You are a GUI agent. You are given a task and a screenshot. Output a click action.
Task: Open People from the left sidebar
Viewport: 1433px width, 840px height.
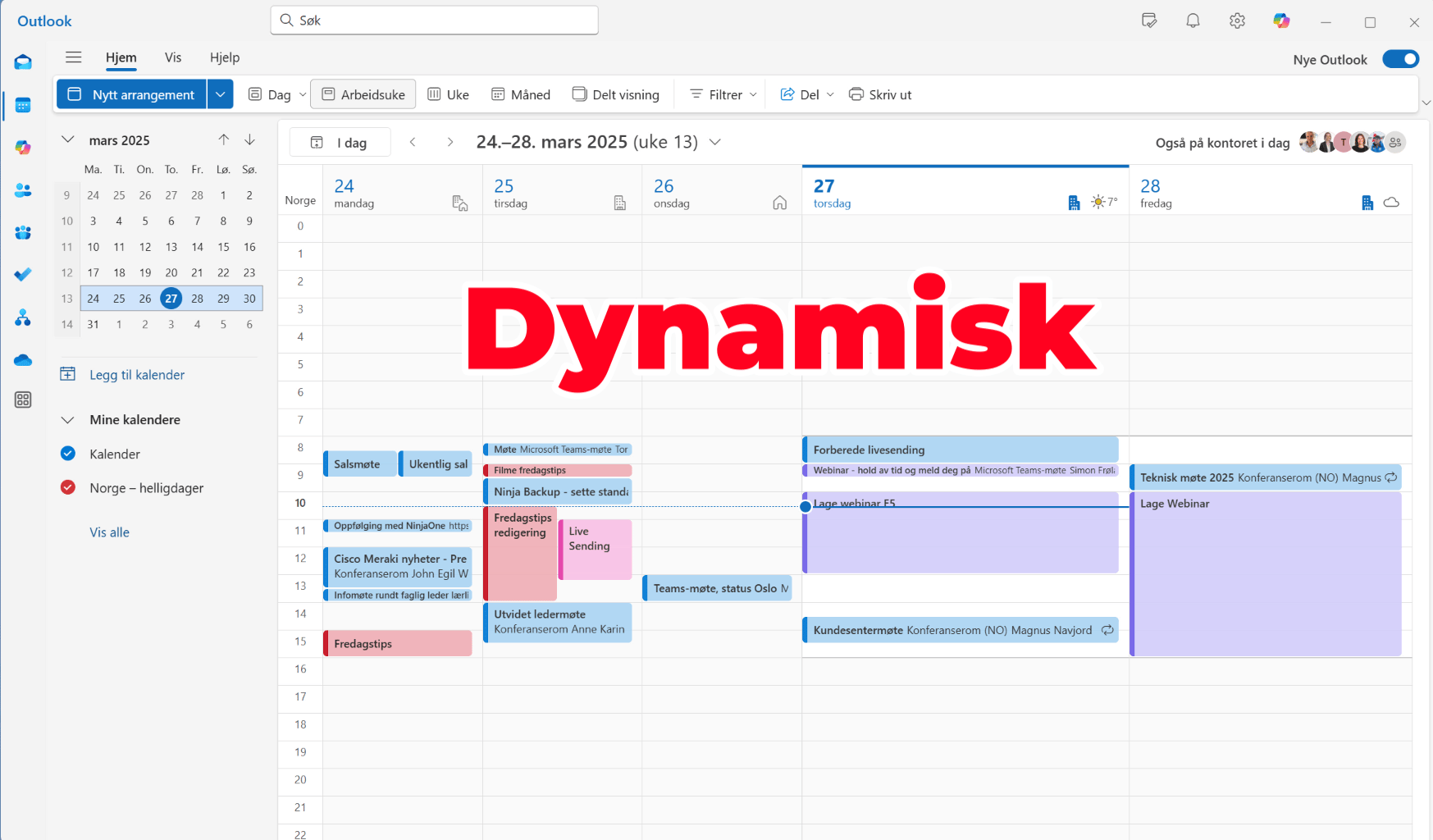22,190
